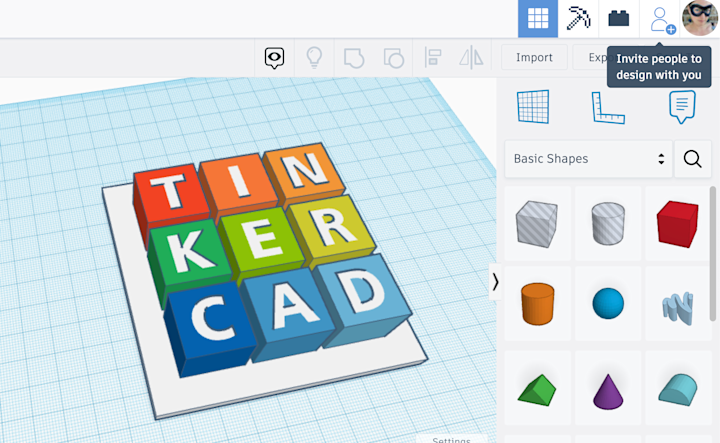Switch to the 3D design grid view
Viewport: 720px width, 443px height.
pos(538,18)
